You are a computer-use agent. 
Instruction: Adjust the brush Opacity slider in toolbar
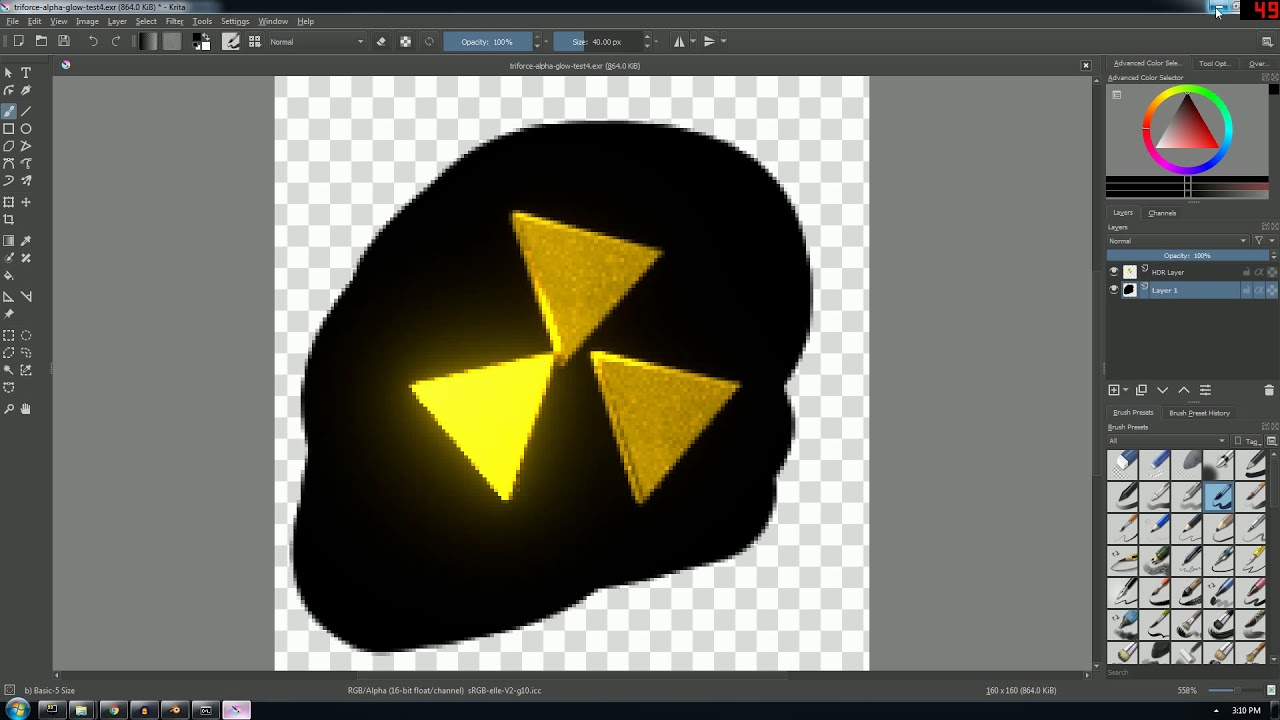click(488, 42)
